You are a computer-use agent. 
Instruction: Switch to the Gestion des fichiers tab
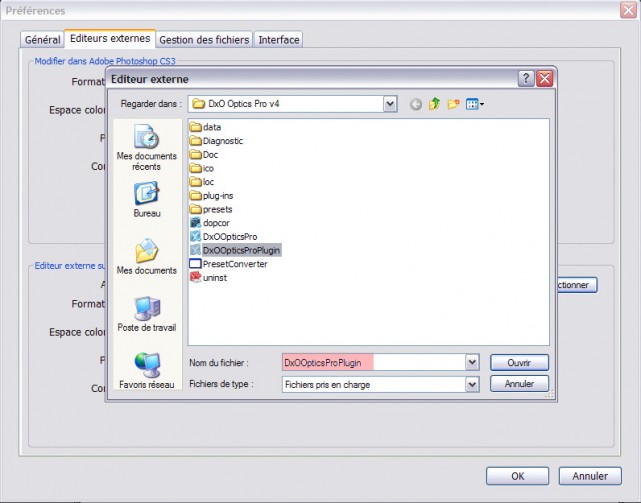tap(204, 40)
